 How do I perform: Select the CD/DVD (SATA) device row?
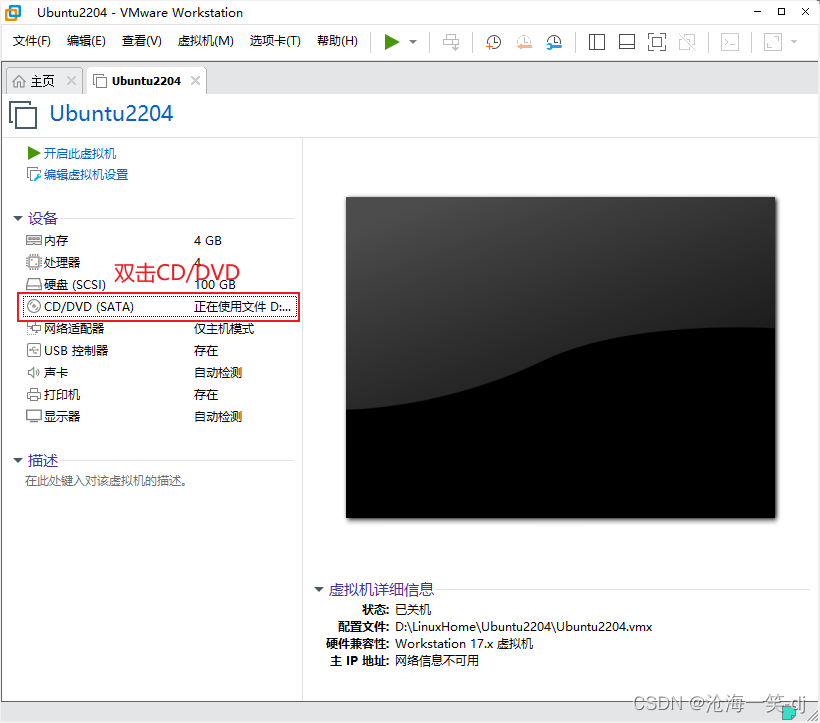(x=160, y=306)
